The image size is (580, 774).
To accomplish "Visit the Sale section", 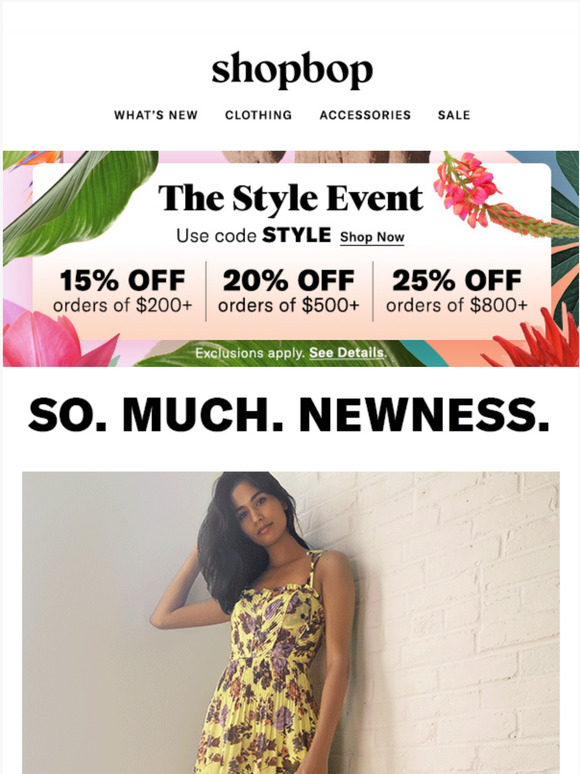I will tap(454, 115).
